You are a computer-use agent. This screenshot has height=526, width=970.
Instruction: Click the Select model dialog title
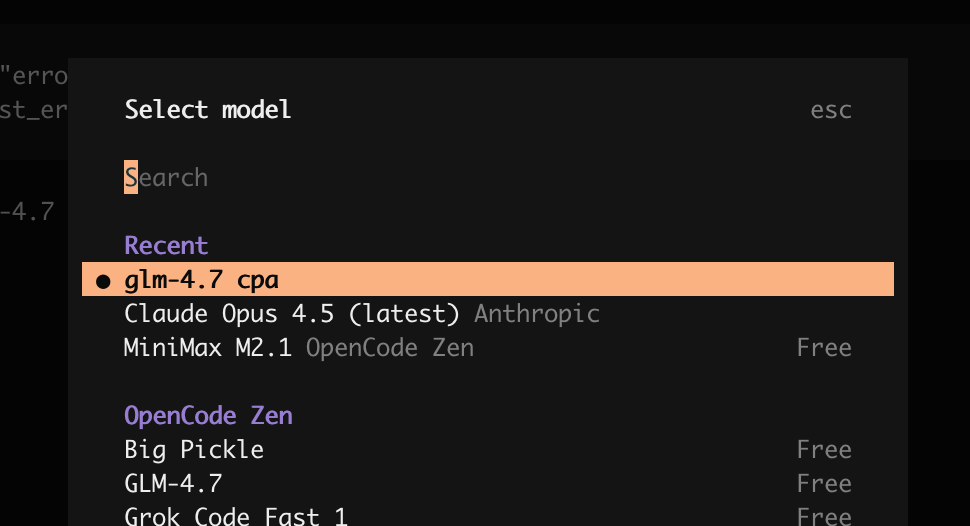208,110
